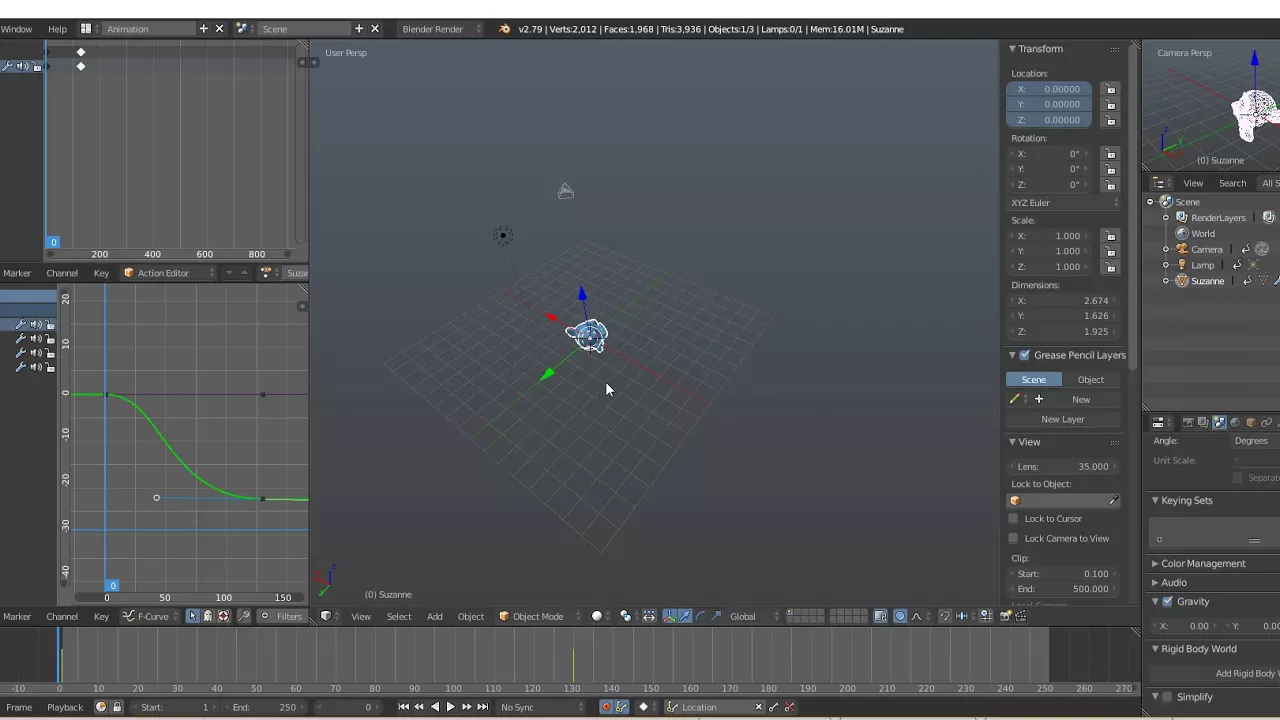The width and height of the screenshot is (1280, 720).
Task: Open the Help menu in the top bar
Action: point(57,29)
